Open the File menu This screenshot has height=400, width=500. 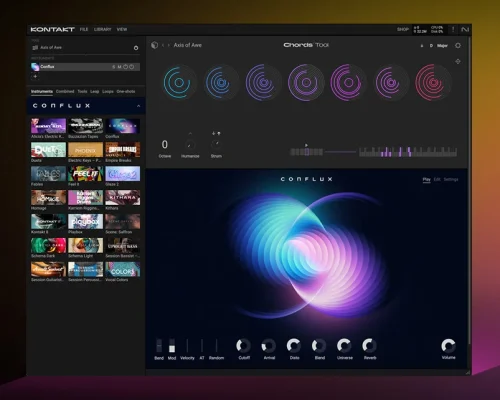[x=84, y=29]
